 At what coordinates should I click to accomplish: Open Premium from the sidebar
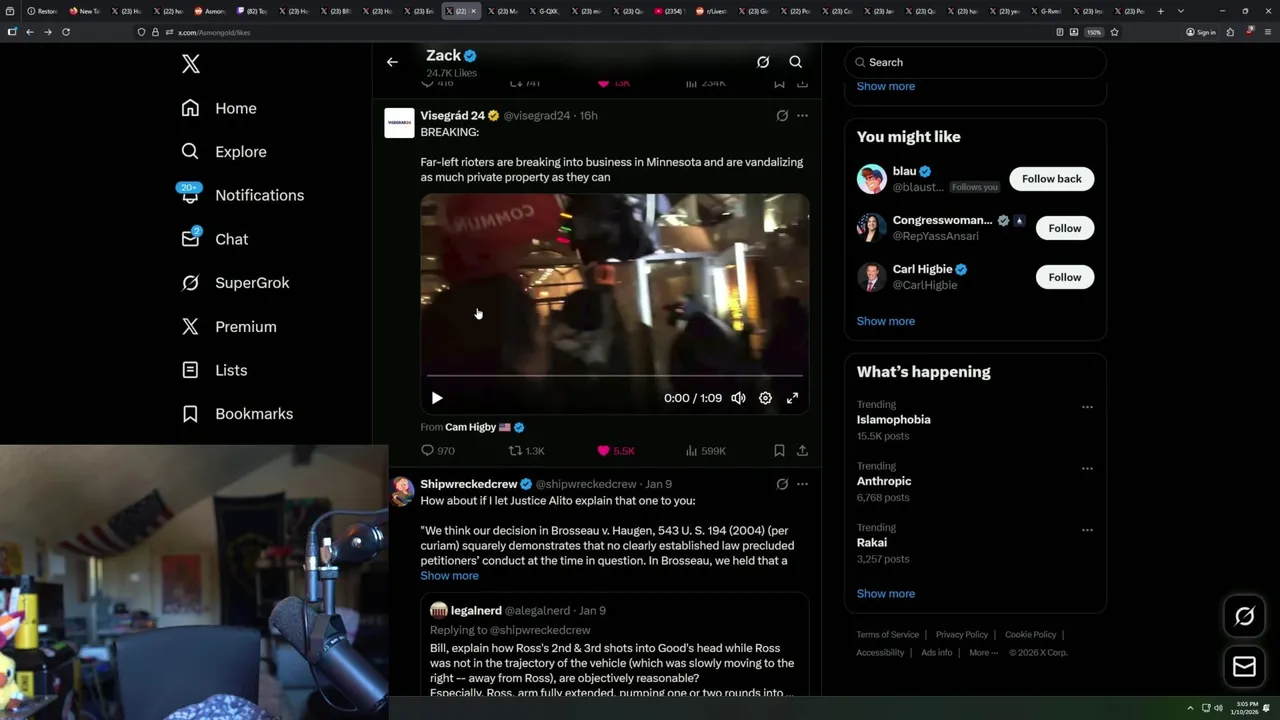pyautogui.click(x=228, y=327)
